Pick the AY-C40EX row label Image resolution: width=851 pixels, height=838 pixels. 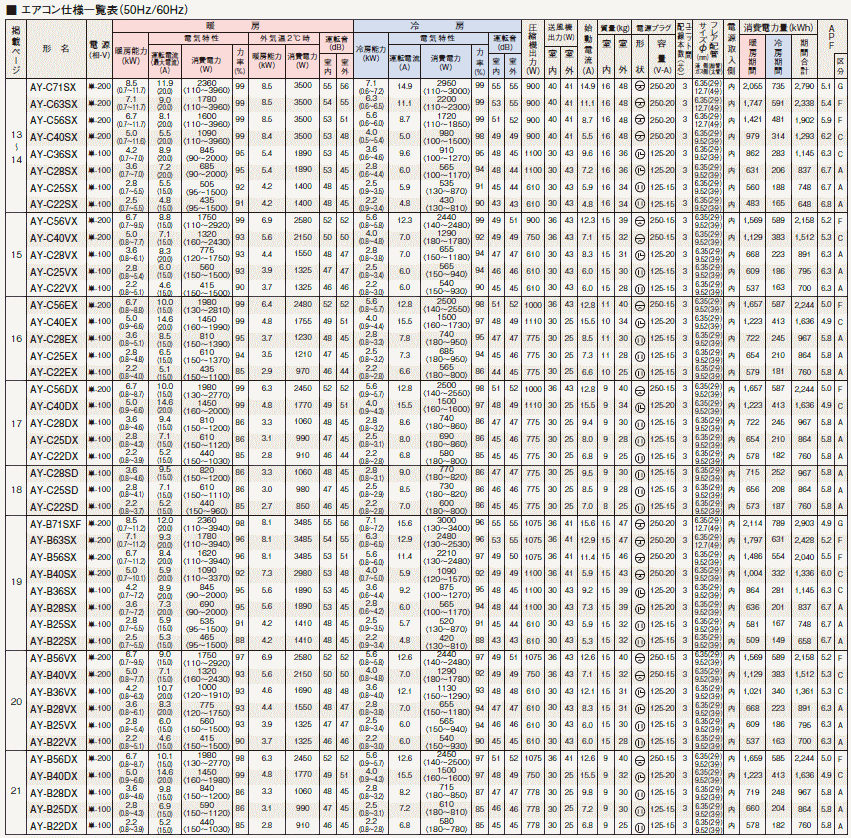[x=53, y=322]
